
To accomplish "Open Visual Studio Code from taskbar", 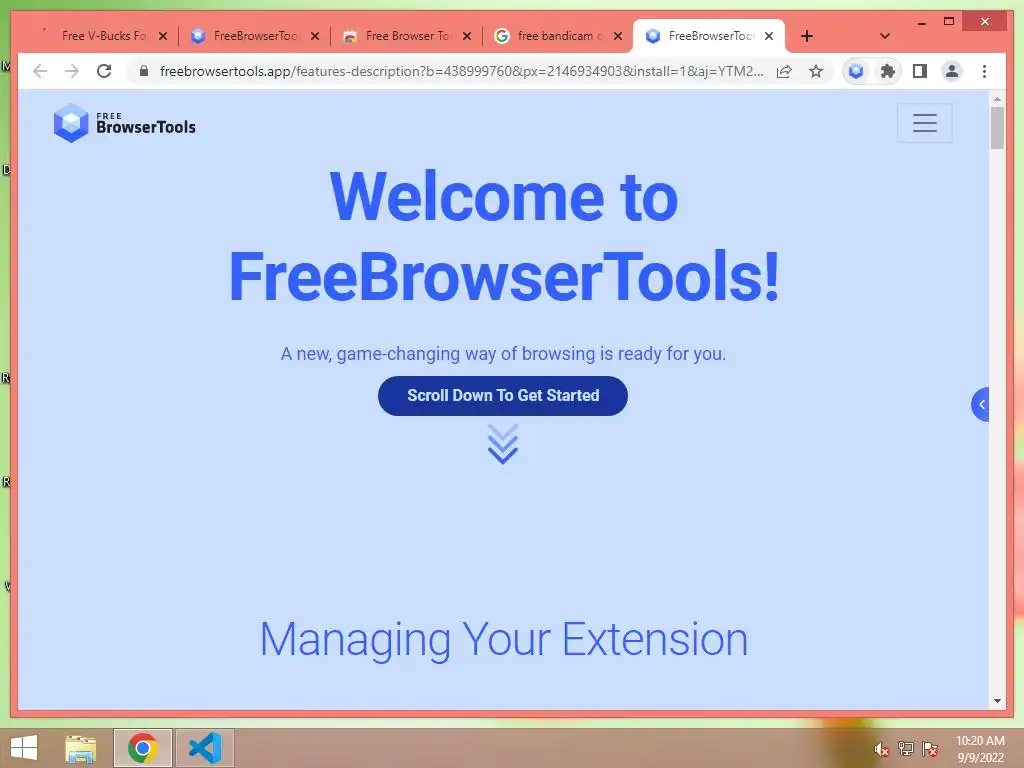I will tap(205, 748).
